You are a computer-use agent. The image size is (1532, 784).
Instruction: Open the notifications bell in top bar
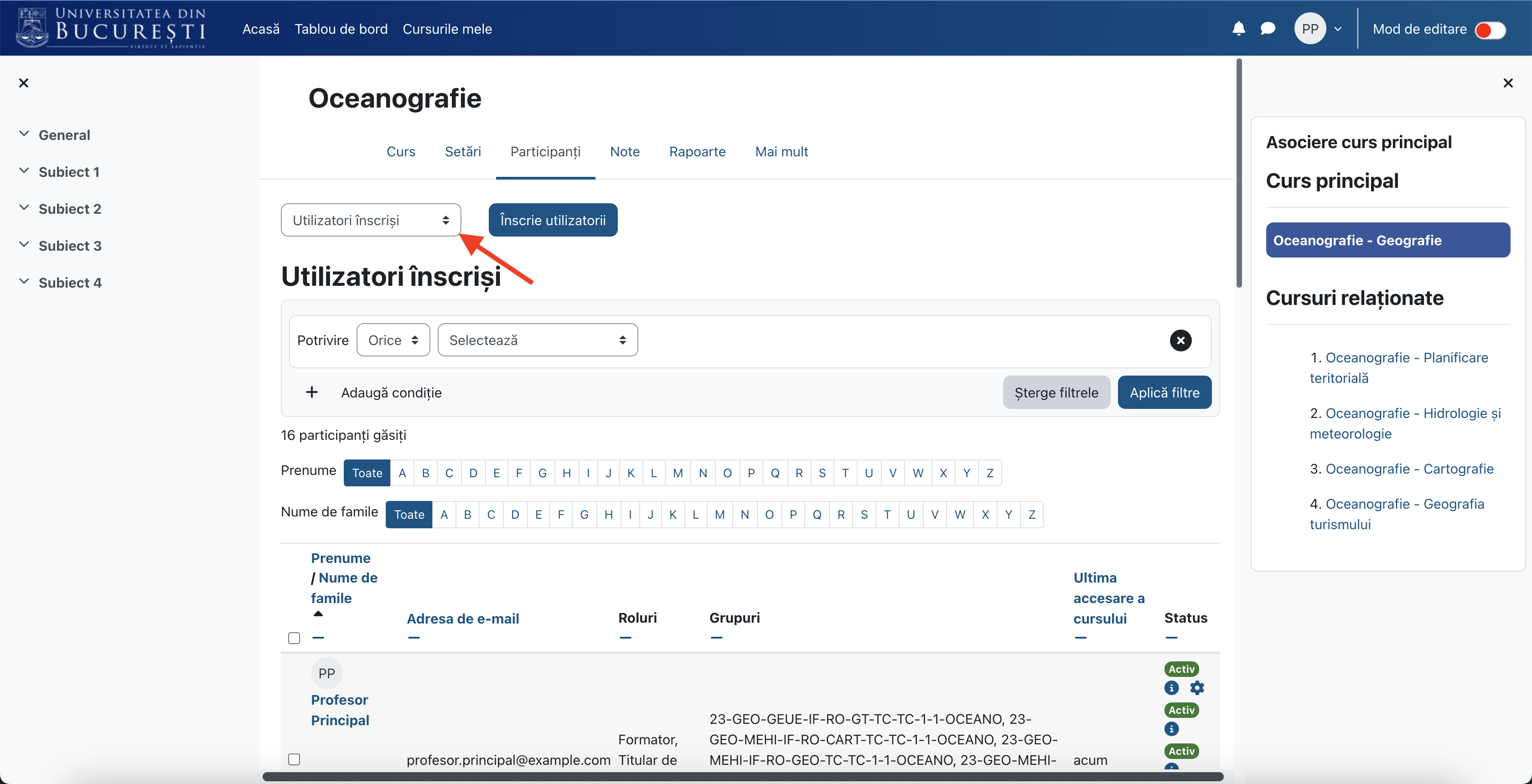(x=1238, y=29)
